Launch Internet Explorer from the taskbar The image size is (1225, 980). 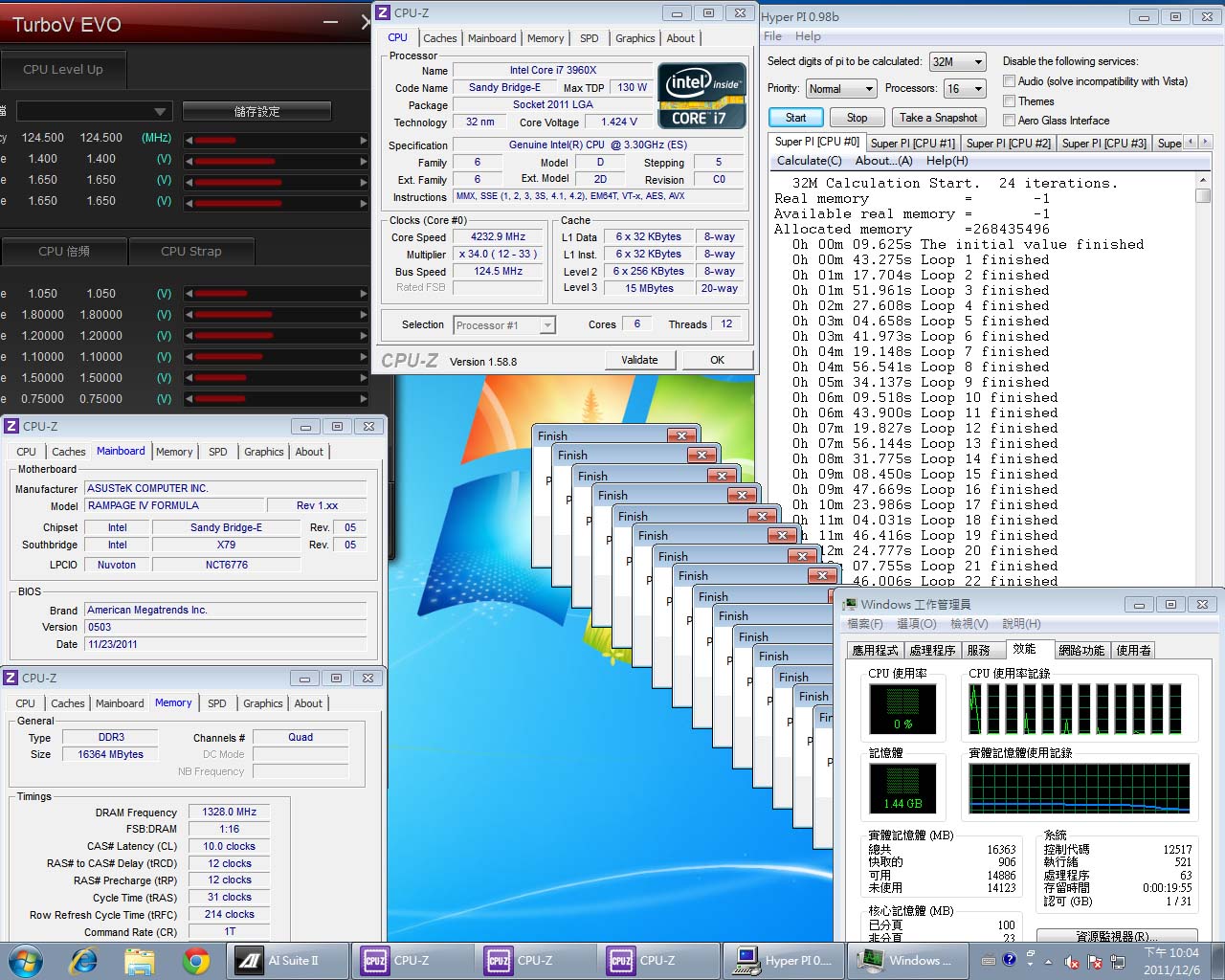(84, 960)
